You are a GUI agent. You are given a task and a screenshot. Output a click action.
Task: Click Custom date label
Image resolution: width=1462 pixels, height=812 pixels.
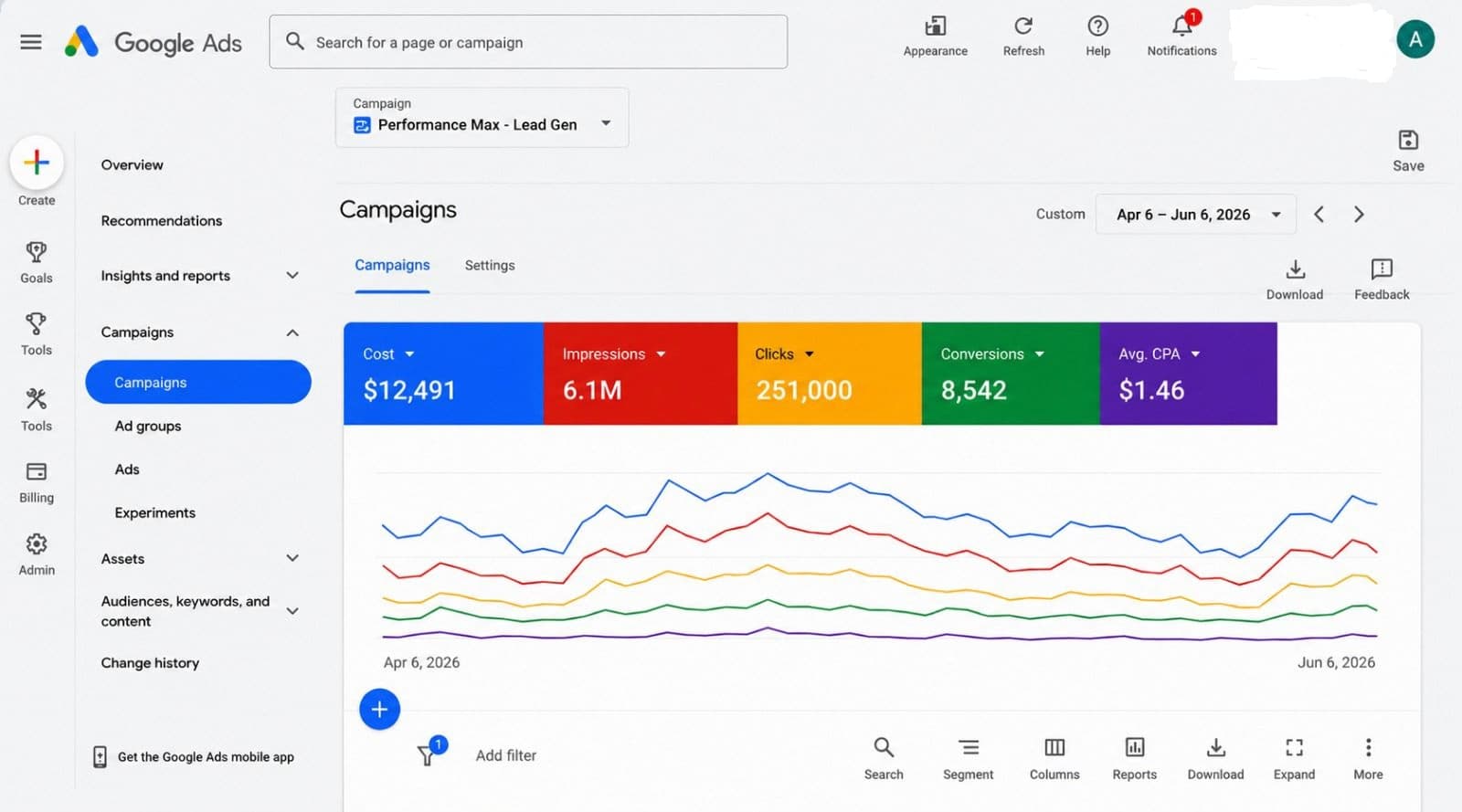(x=1061, y=214)
